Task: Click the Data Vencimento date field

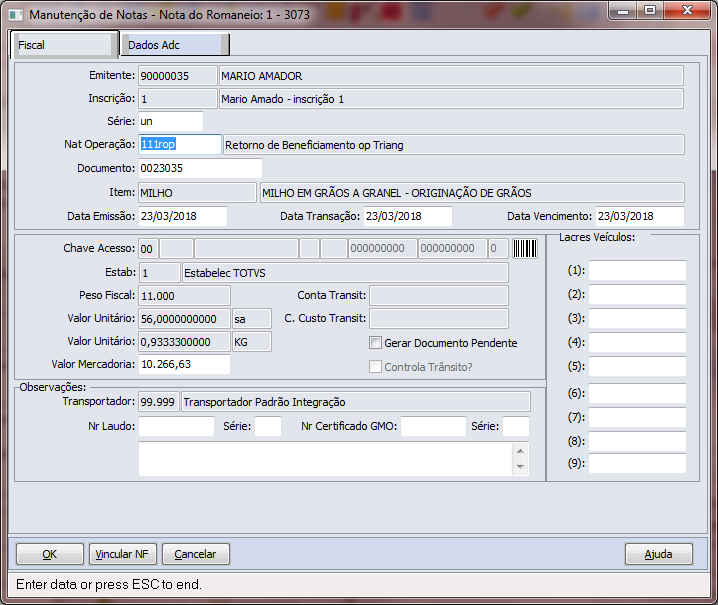Action: [x=640, y=216]
